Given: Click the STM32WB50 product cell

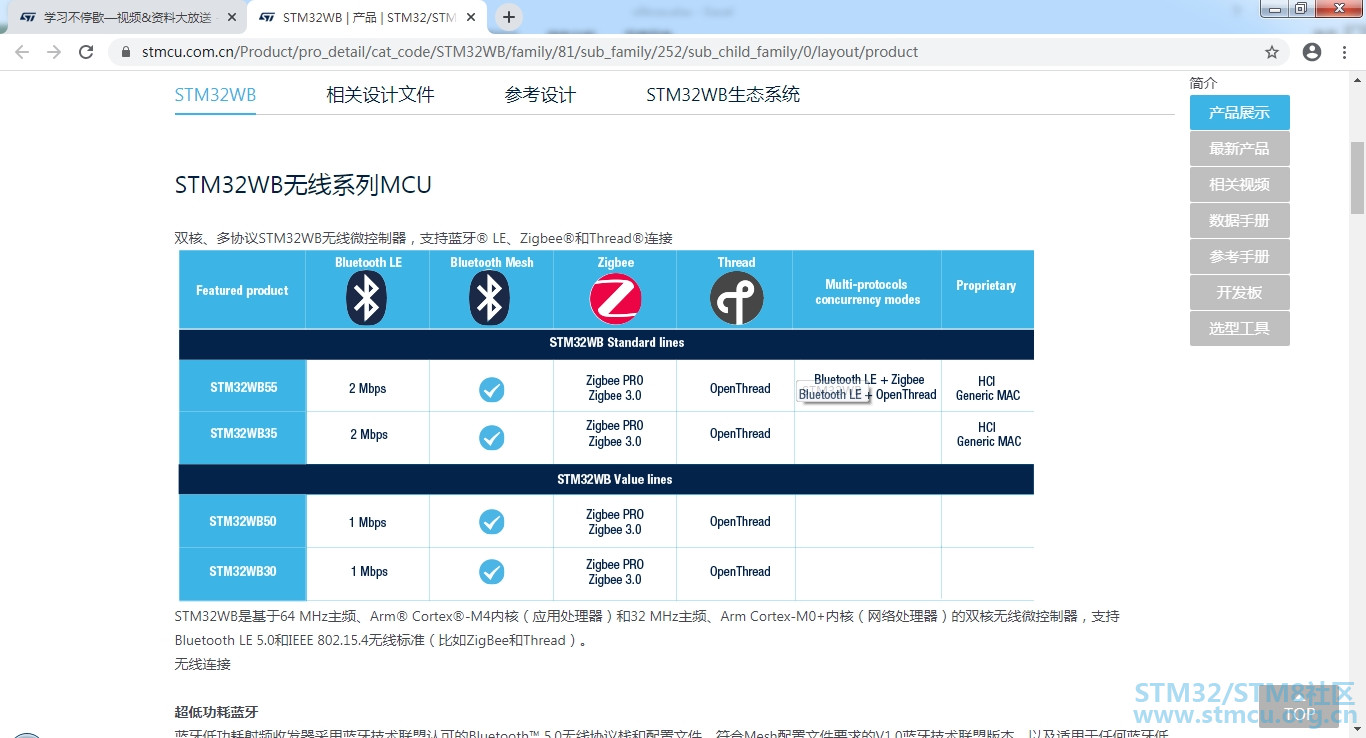Looking at the screenshot, I should point(243,521).
